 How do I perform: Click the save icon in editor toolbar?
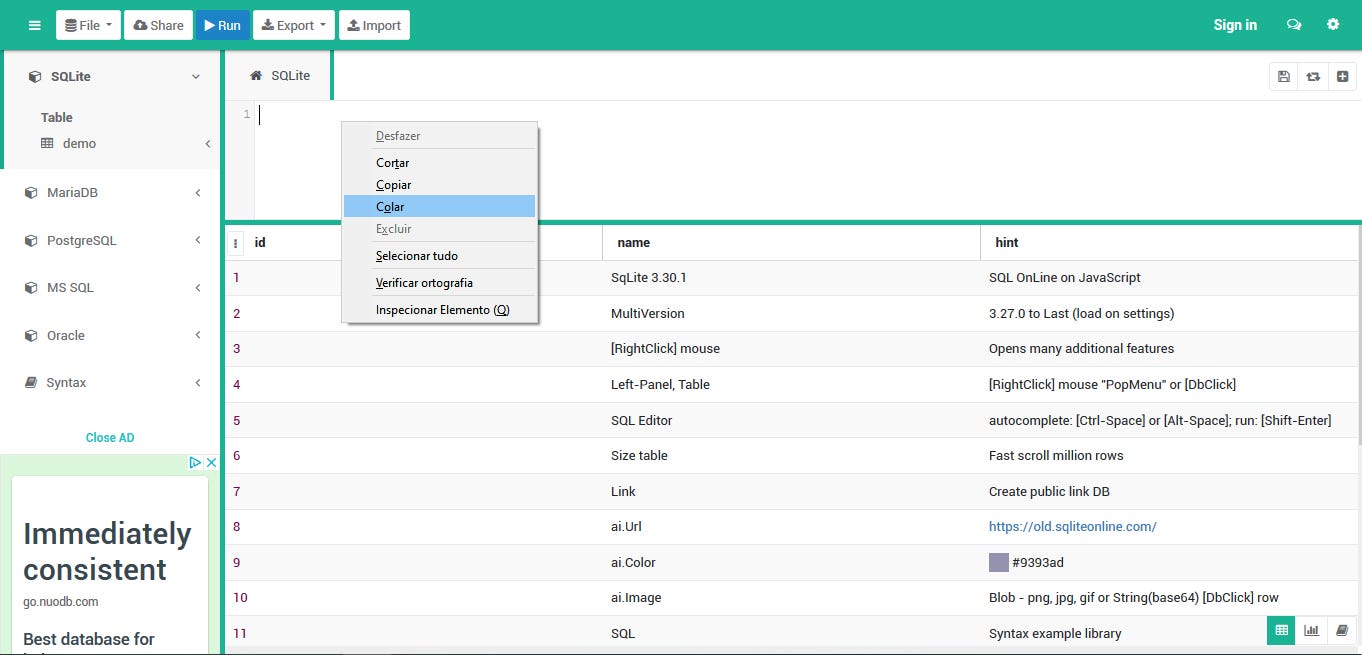click(x=1284, y=76)
